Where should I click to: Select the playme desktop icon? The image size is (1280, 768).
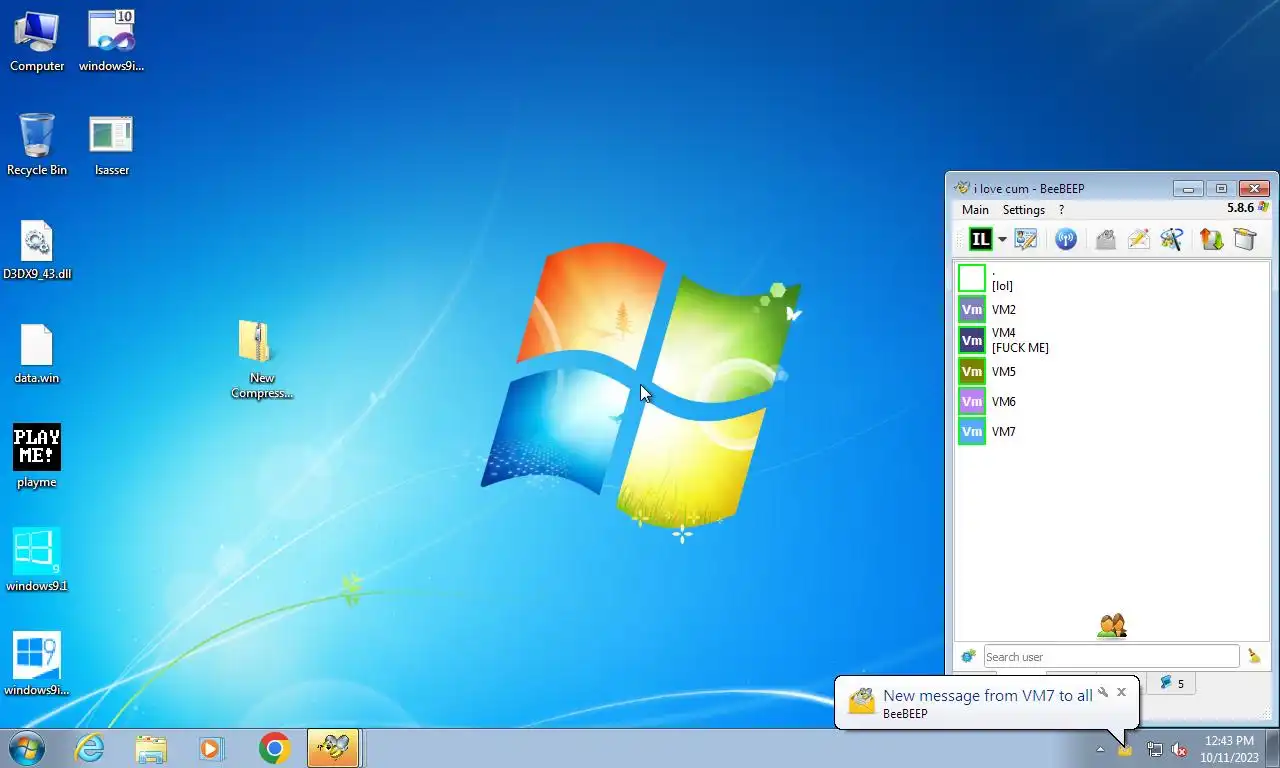point(37,457)
